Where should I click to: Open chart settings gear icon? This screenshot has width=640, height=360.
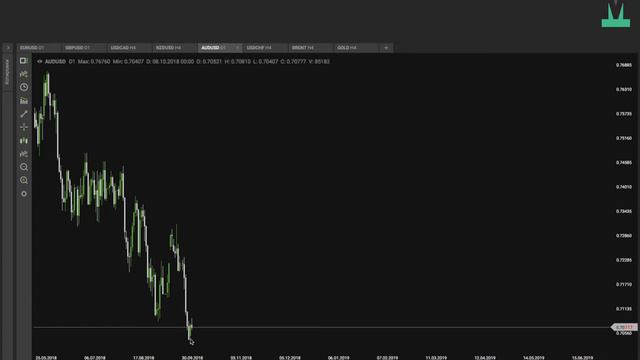(24, 194)
